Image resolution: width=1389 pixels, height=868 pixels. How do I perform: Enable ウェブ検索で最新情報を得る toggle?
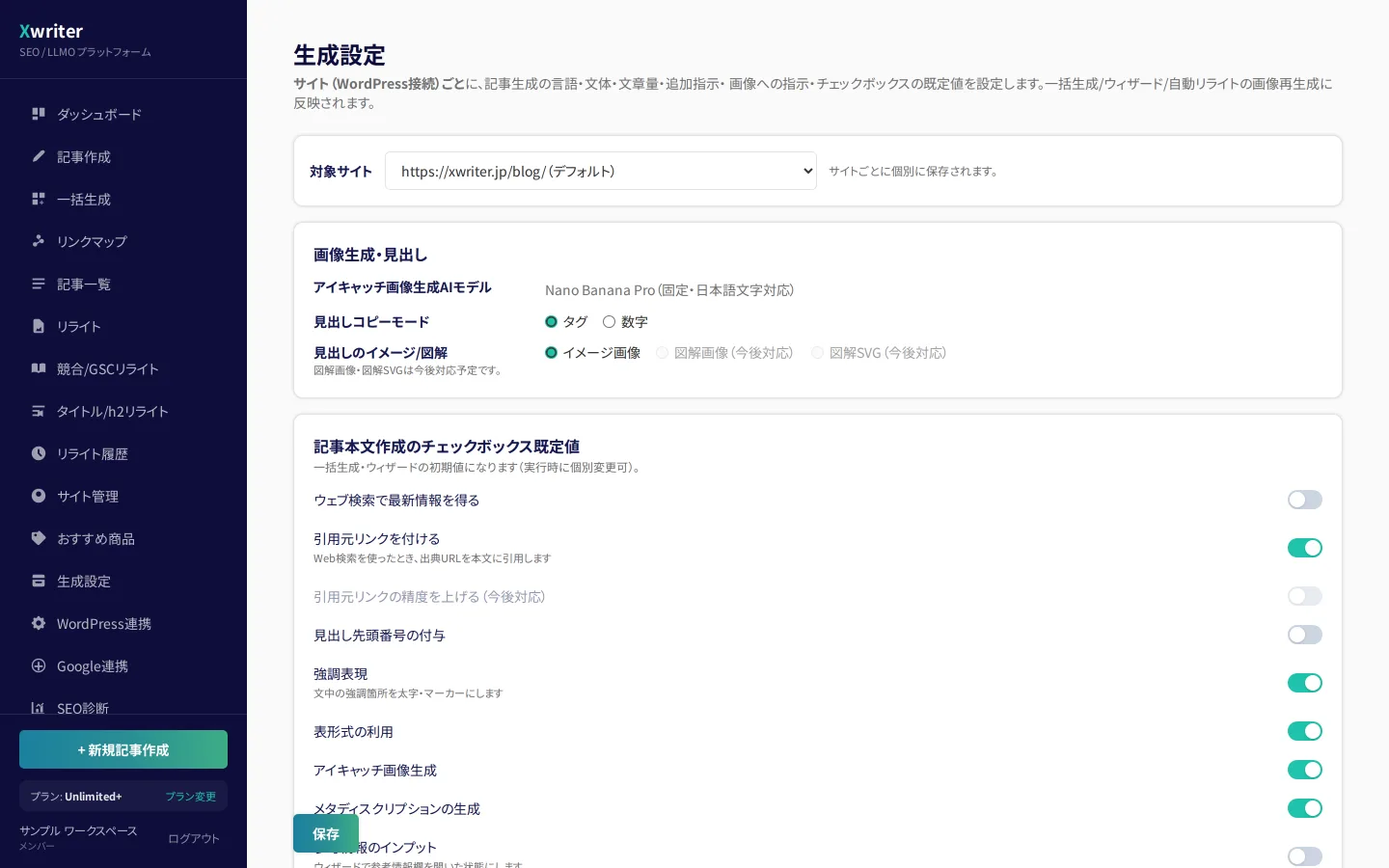(1305, 500)
